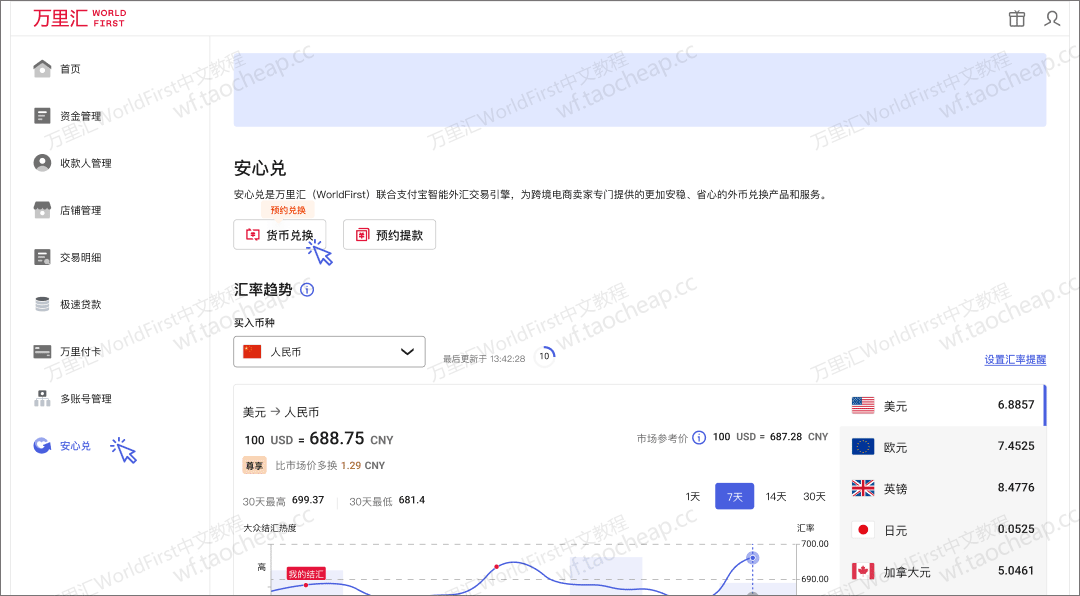1080x596 pixels.
Task: Select the 欧元 7.4525 rate row
Action: pos(943,446)
